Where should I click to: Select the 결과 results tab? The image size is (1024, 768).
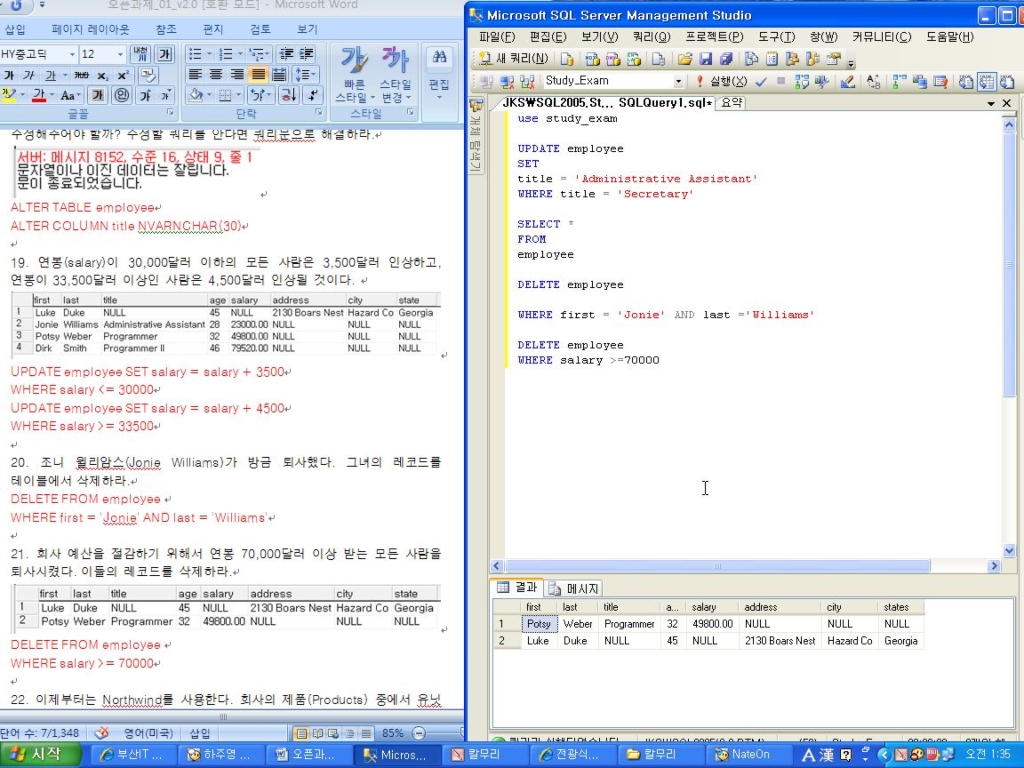(517, 588)
